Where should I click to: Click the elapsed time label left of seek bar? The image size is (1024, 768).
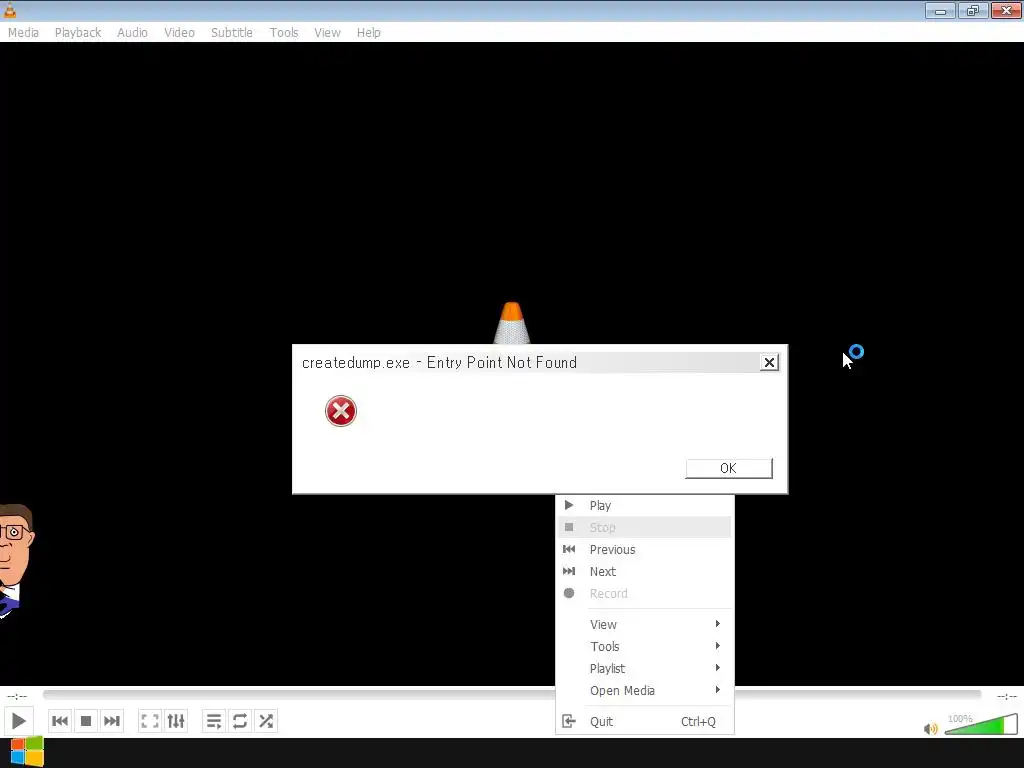(17, 696)
